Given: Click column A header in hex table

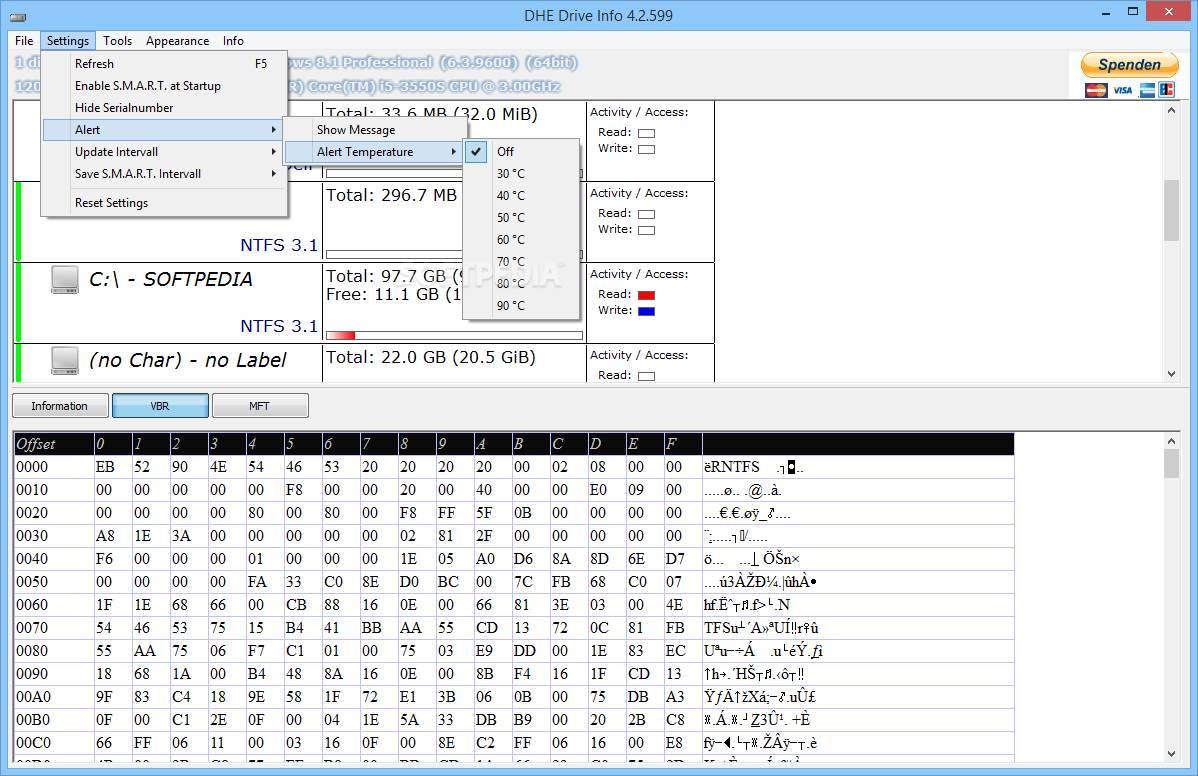Looking at the screenshot, I should (x=492, y=444).
